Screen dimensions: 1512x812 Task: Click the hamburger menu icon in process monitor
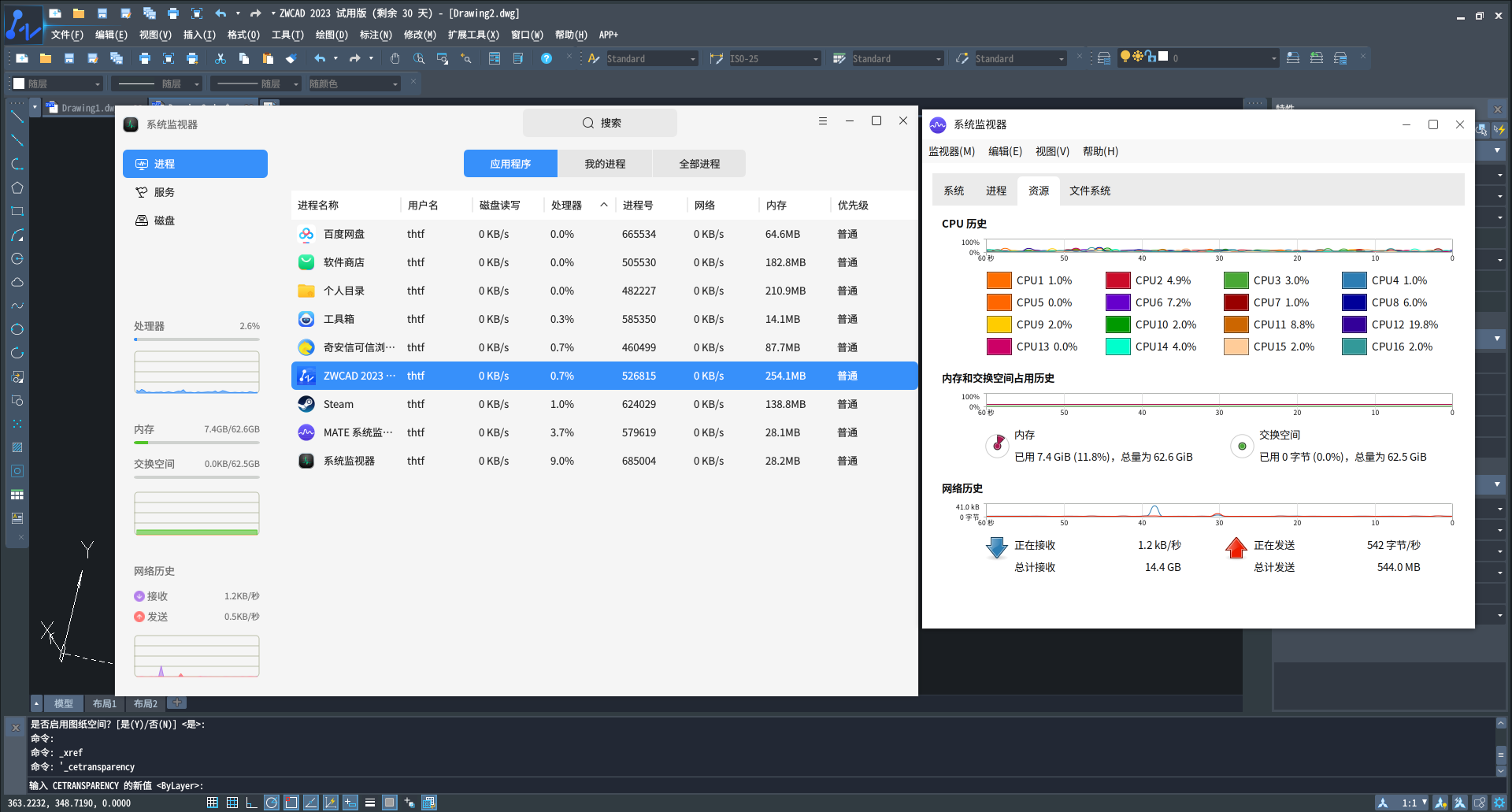coord(822,121)
